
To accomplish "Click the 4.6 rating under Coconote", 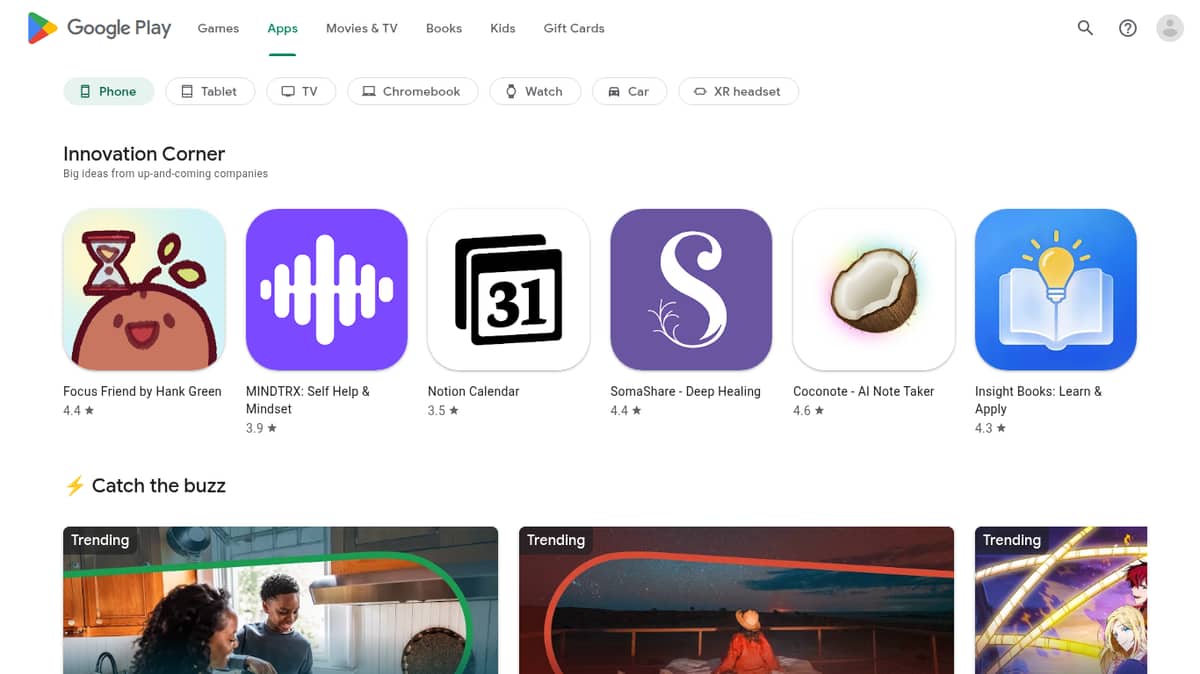I will 808,411.
